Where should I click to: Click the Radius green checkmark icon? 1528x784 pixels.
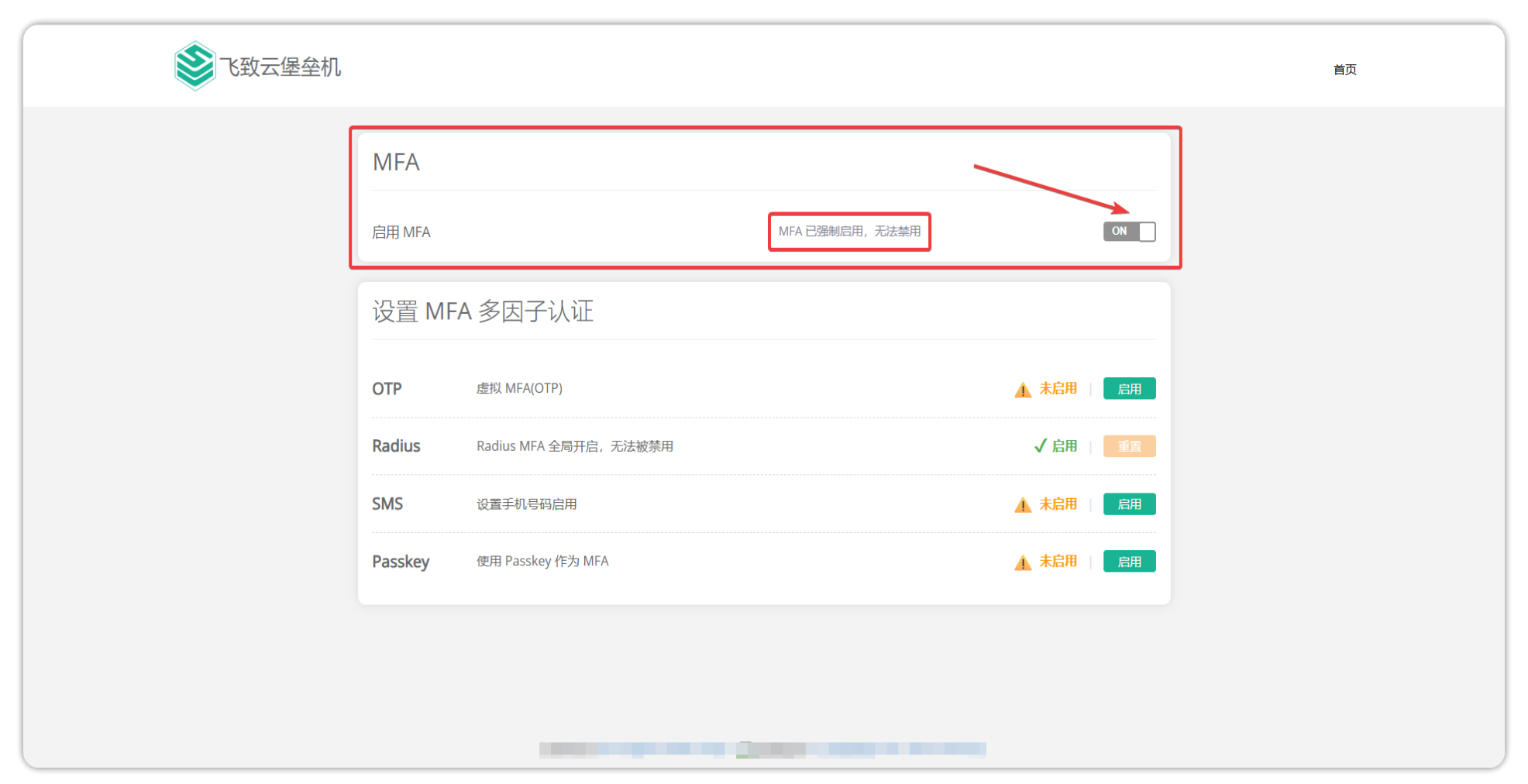[x=1040, y=446]
